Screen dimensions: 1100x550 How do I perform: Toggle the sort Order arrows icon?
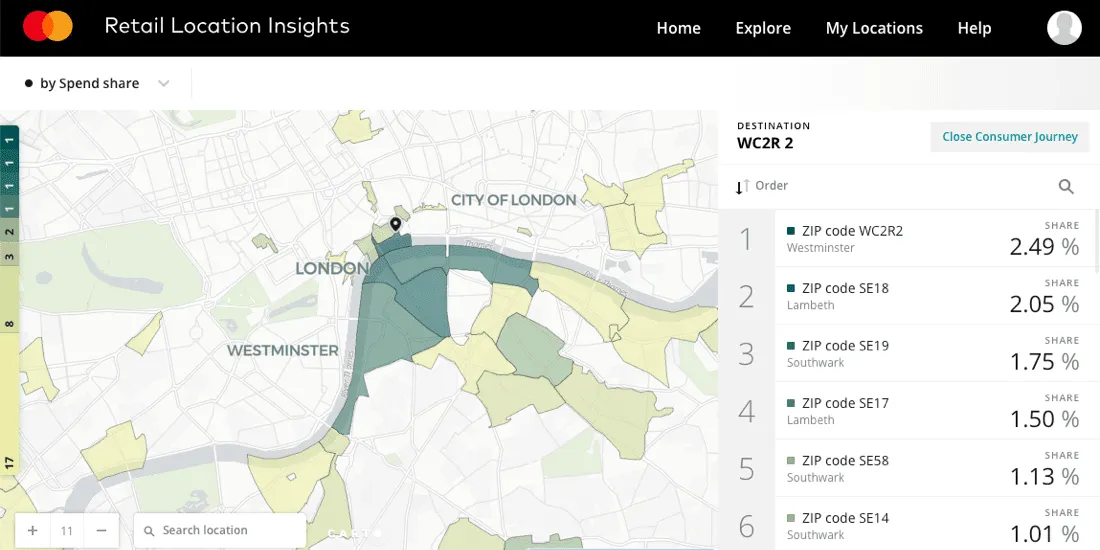point(742,187)
